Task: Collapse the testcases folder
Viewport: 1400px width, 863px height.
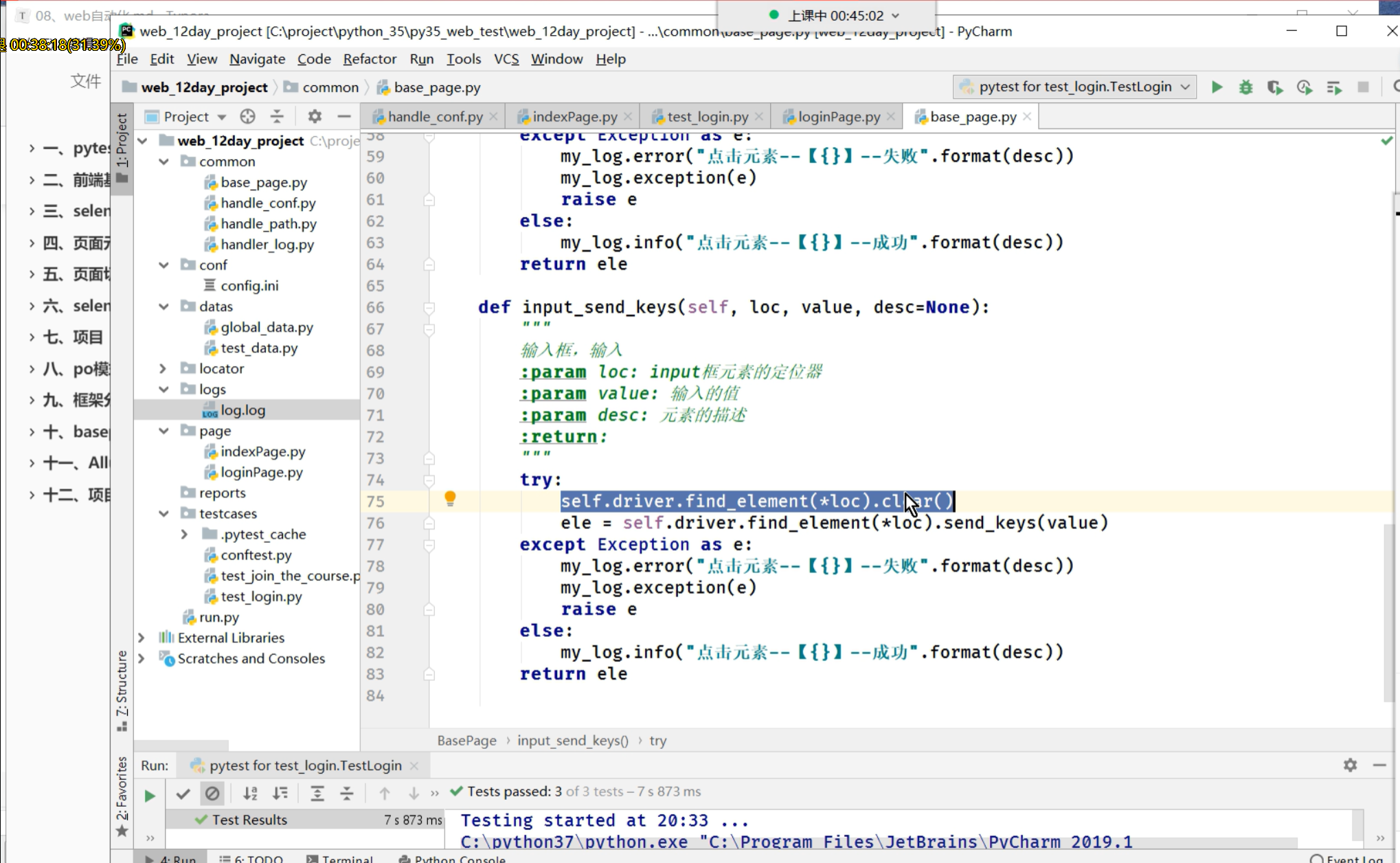Action: click(163, 513)
